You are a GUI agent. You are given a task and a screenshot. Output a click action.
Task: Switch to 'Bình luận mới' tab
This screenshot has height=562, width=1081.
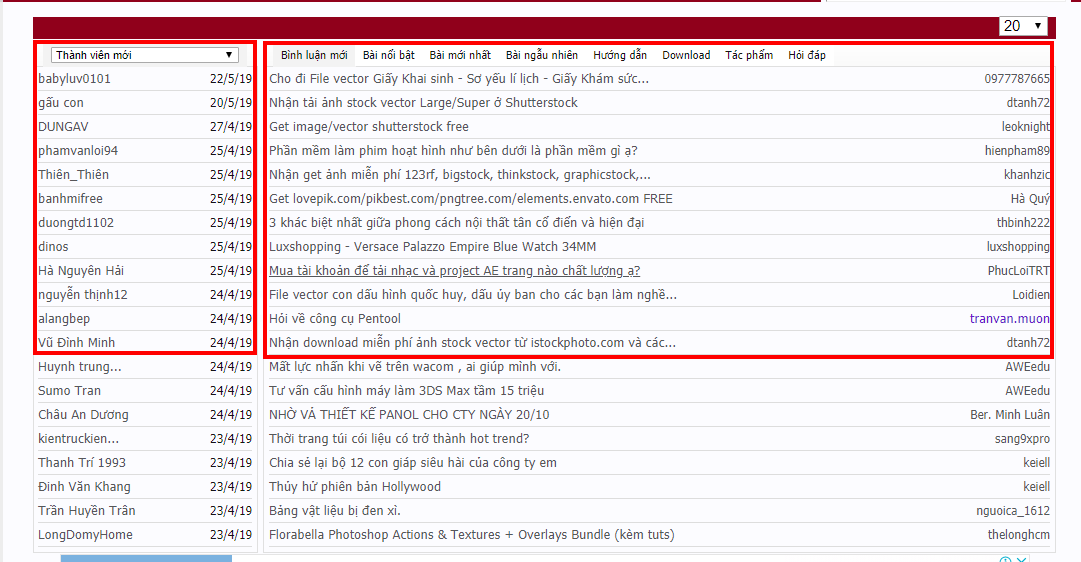[314, 55]
